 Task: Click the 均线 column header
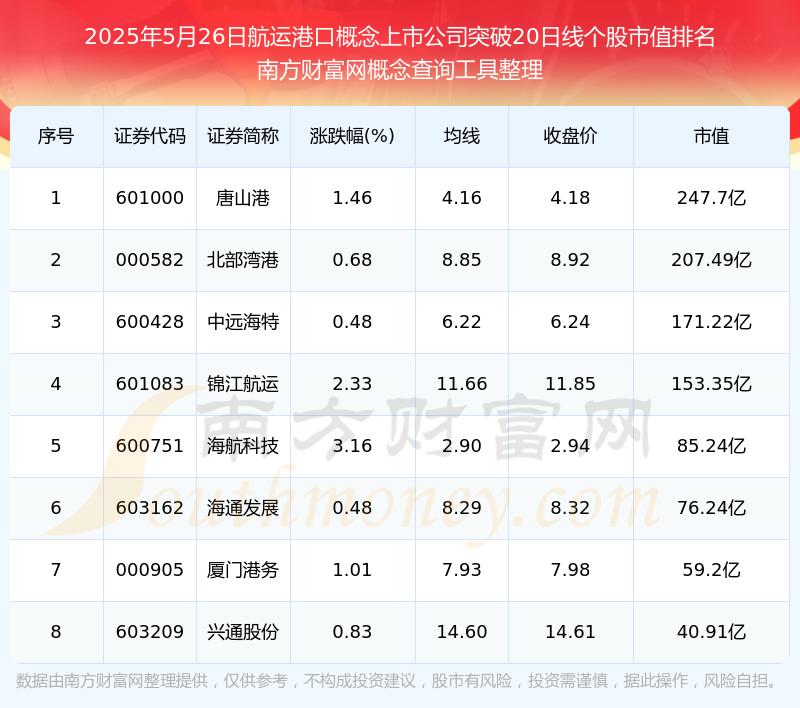point(462,136)
